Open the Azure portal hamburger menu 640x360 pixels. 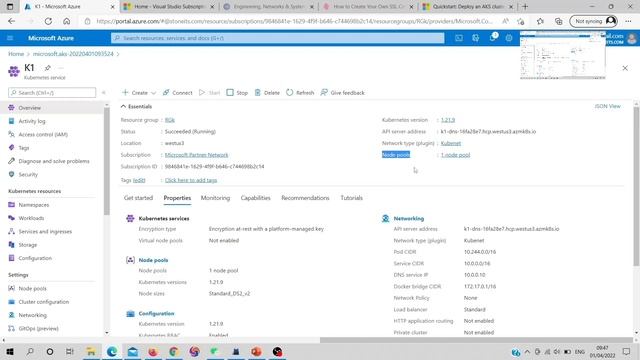pyautogui.click(x=10, y=38)
